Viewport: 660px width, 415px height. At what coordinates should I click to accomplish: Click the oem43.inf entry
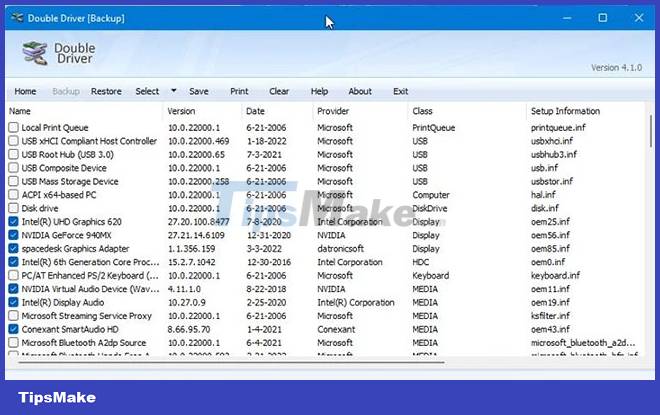(550, 330)
